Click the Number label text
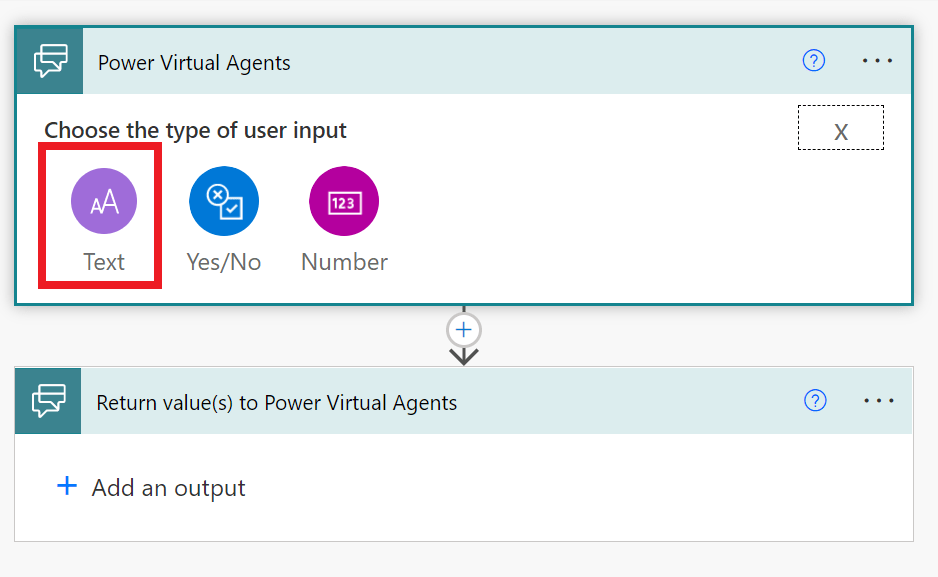Screen dimensions: 938x577 pos(344,262)
